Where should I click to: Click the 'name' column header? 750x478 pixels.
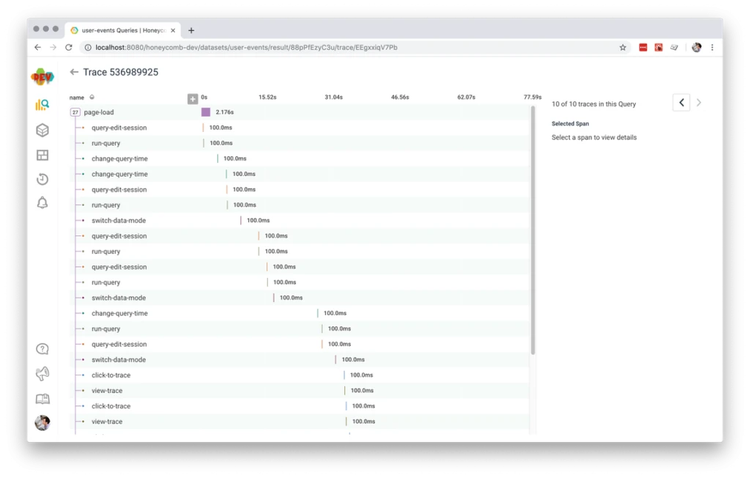[77, 98]
